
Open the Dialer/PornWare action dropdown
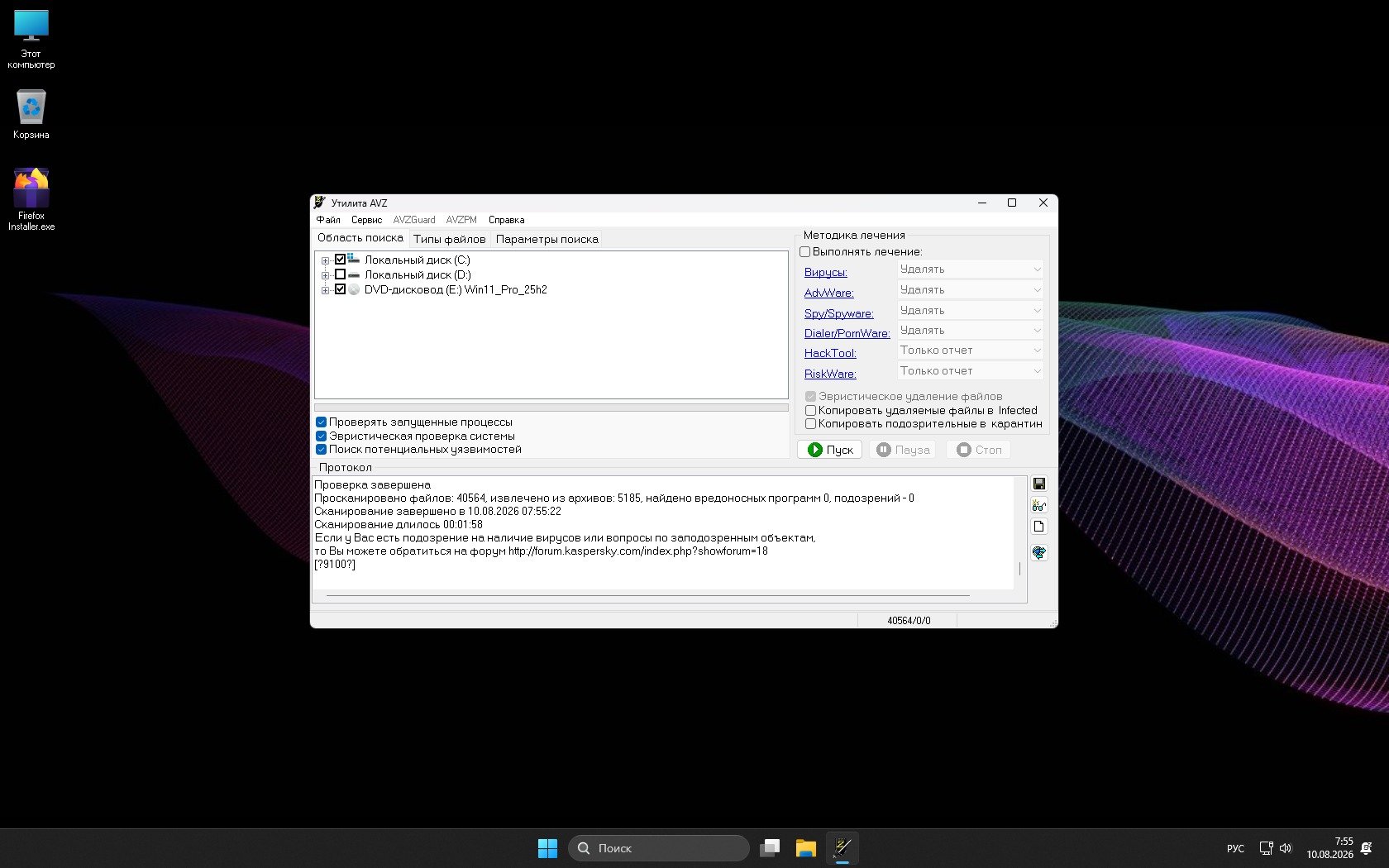tap(970, 331)
